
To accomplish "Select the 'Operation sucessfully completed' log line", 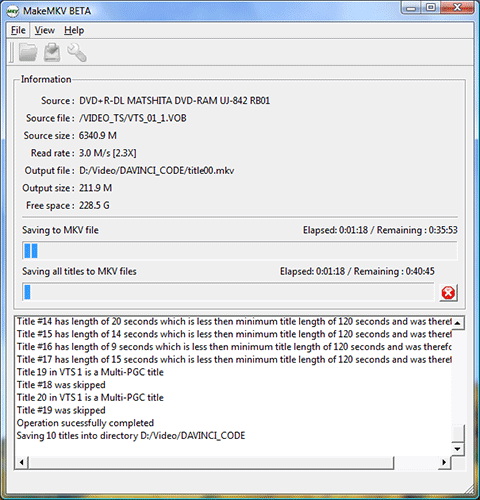I will [x=85, y=423].
